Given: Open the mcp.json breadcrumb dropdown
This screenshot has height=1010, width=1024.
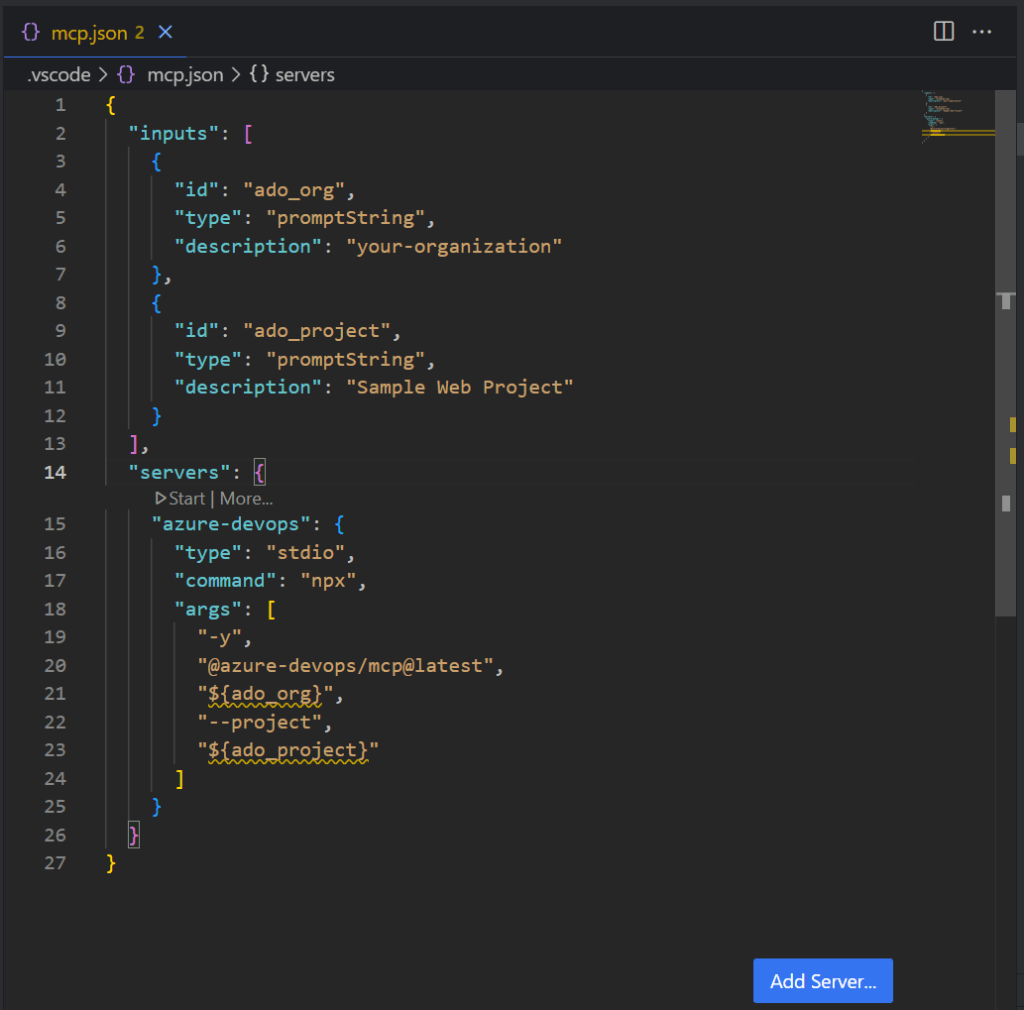Looking at the screenshot, I should 184,75.
